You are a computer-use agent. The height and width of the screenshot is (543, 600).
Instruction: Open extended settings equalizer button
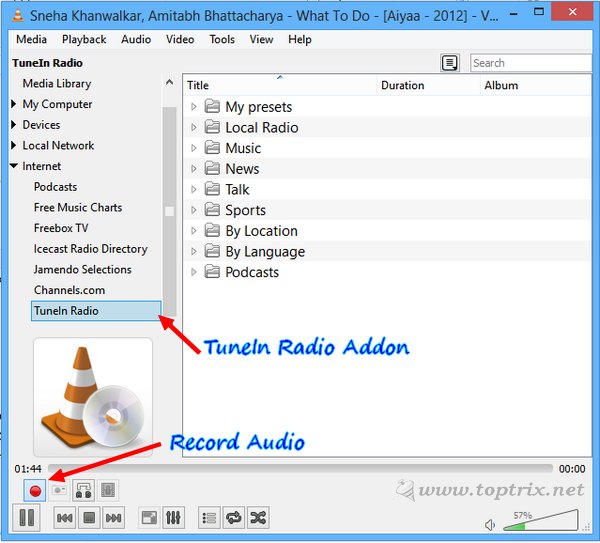coord(173,518)
